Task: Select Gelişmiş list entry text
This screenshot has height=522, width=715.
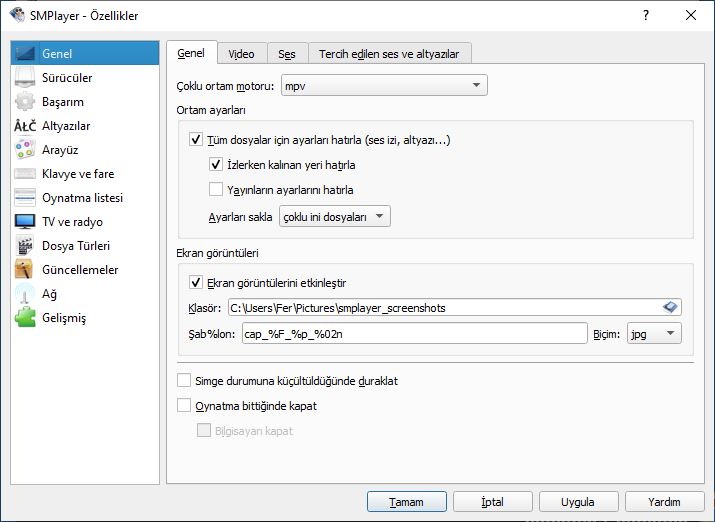Action: pyautogui.click(x=64, y=318)
